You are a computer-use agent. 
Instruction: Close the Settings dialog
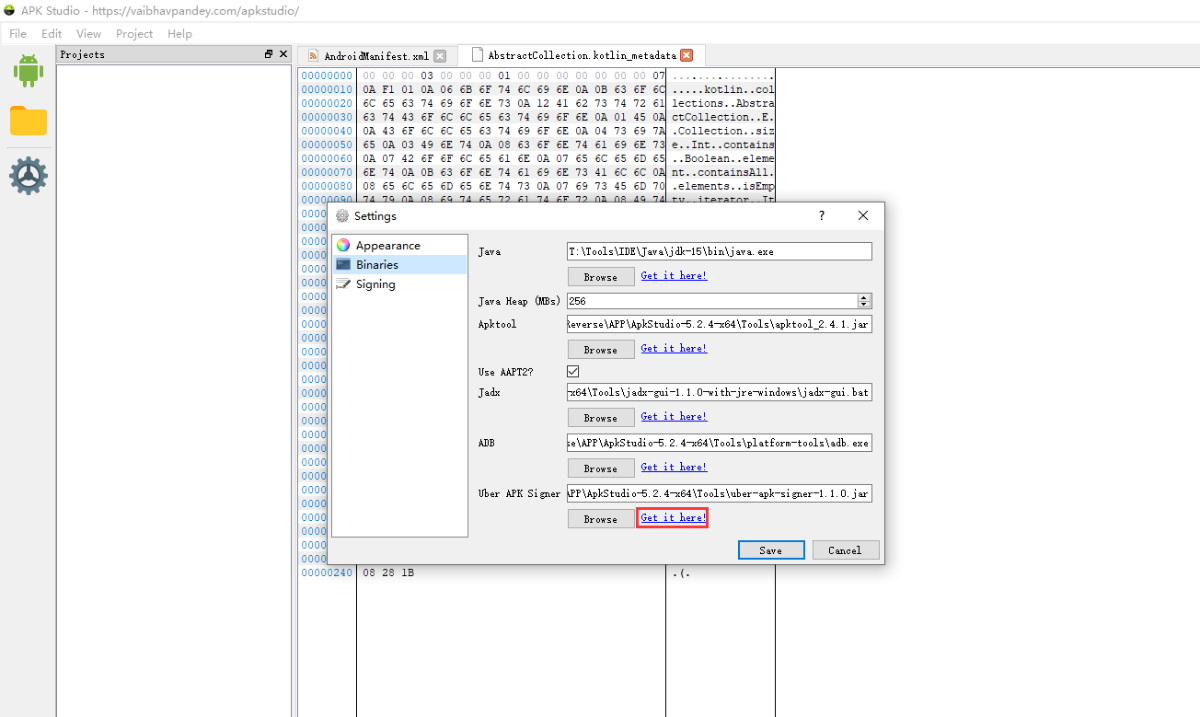click(863, 216)
